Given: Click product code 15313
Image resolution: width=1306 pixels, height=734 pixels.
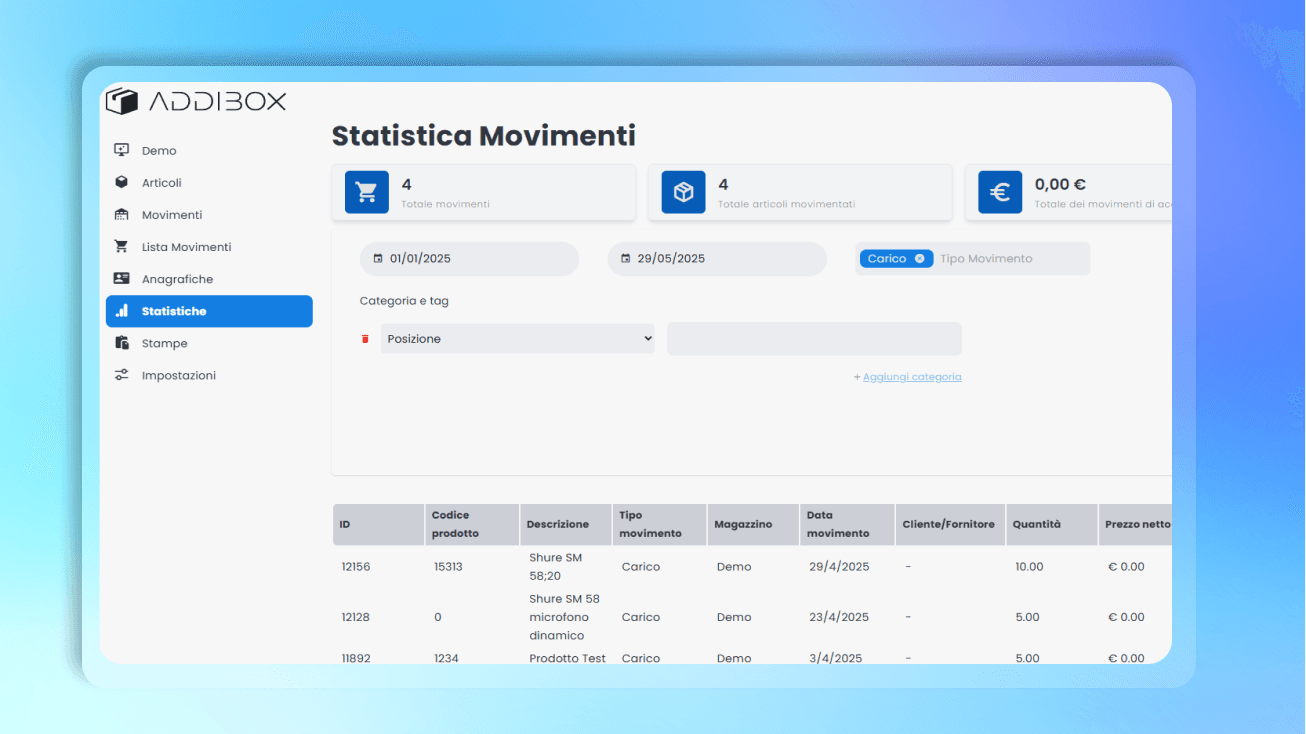Looking at the screenshot, I should (448, 567).
